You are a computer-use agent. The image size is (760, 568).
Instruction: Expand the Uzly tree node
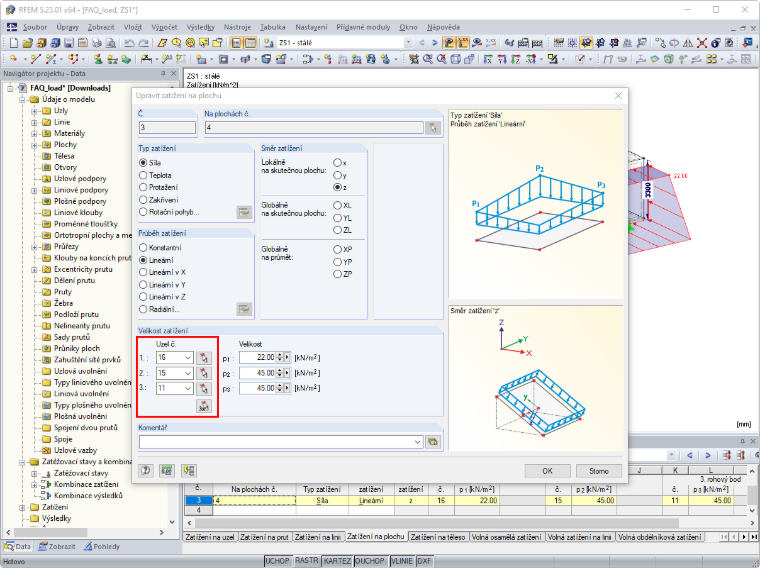pos(34,111)
